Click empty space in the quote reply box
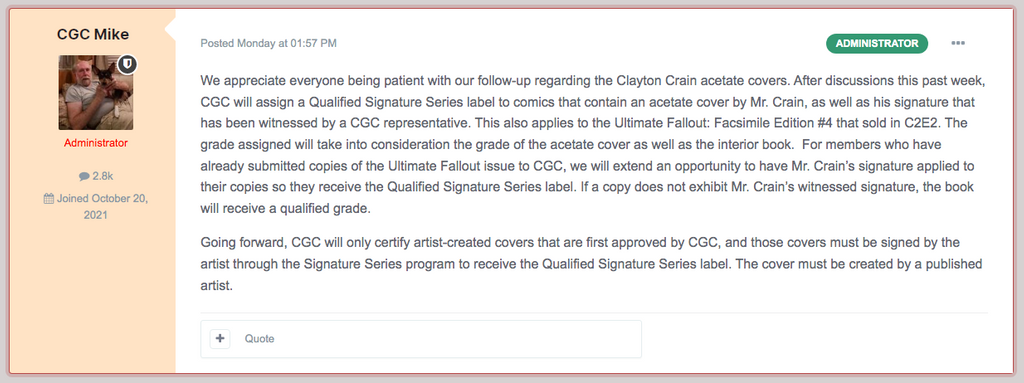The width and height of the screenshot is (1024, 383). pos(457,339)
